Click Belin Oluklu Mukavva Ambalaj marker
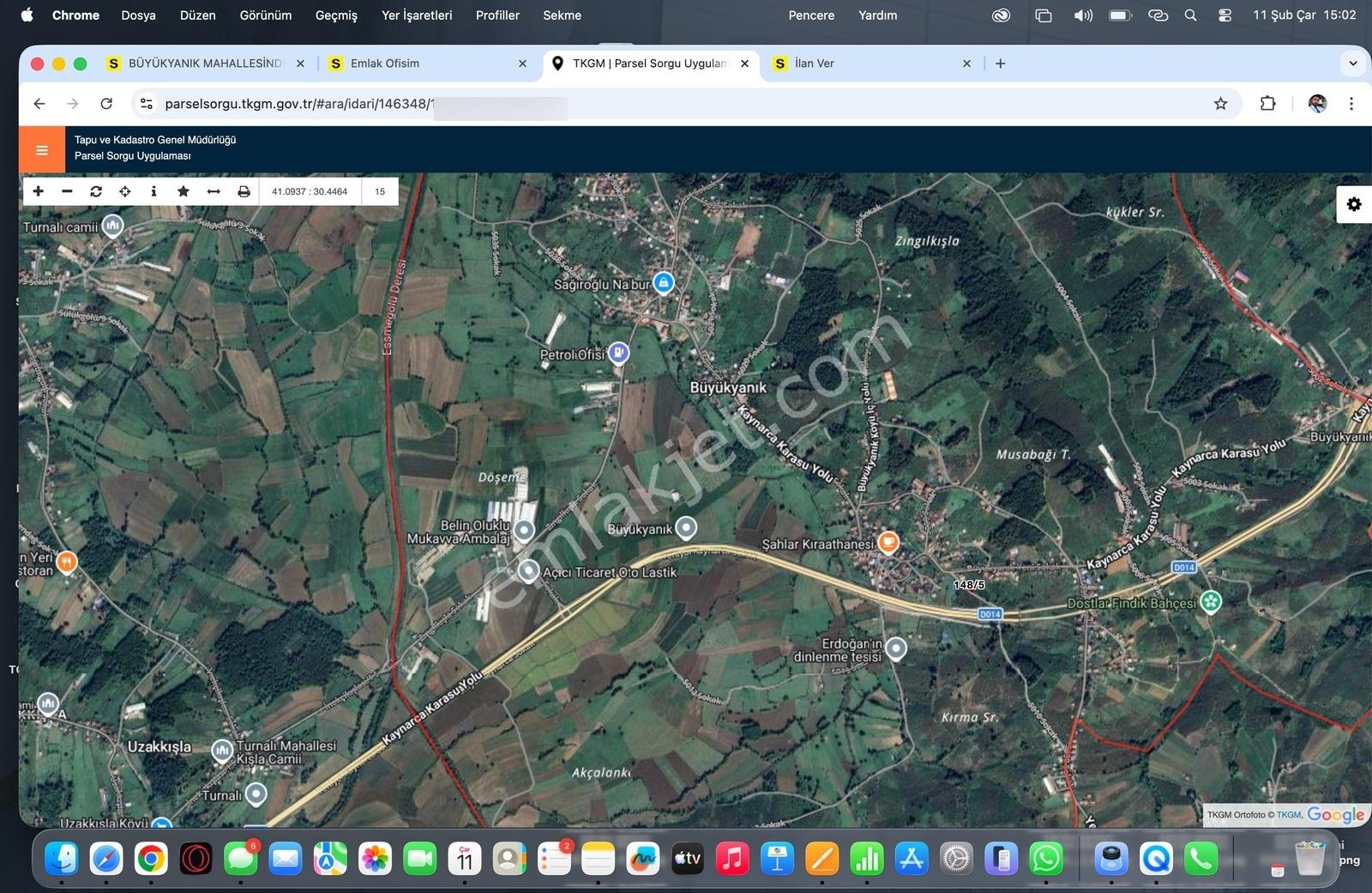1372x893 pixels. [x=524, y=530]
